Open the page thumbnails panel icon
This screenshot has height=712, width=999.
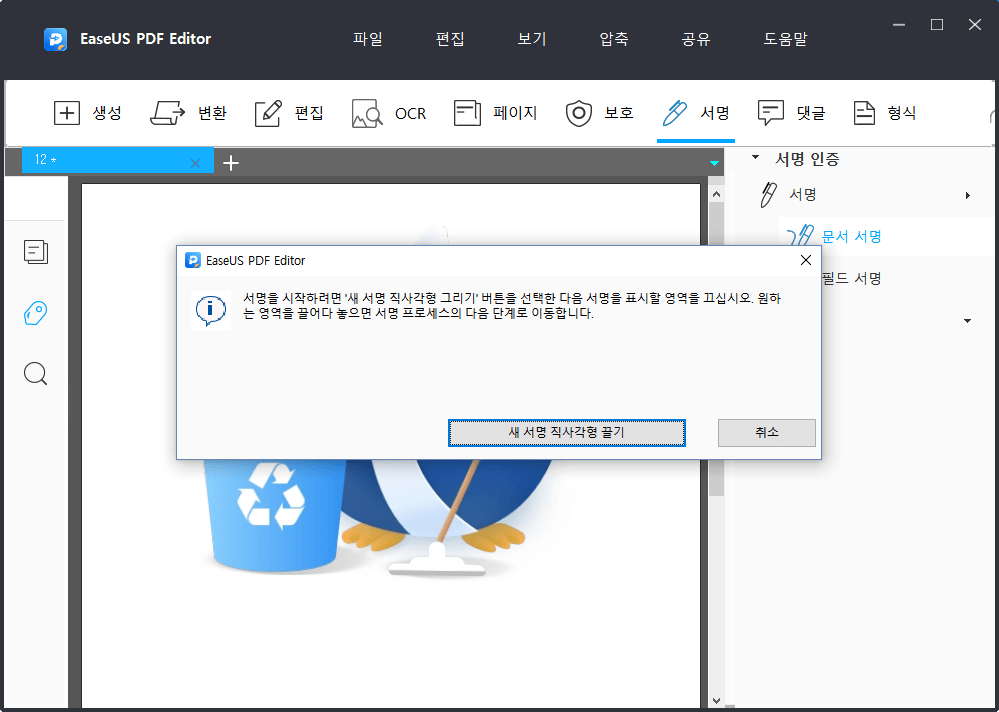(36, 252)
